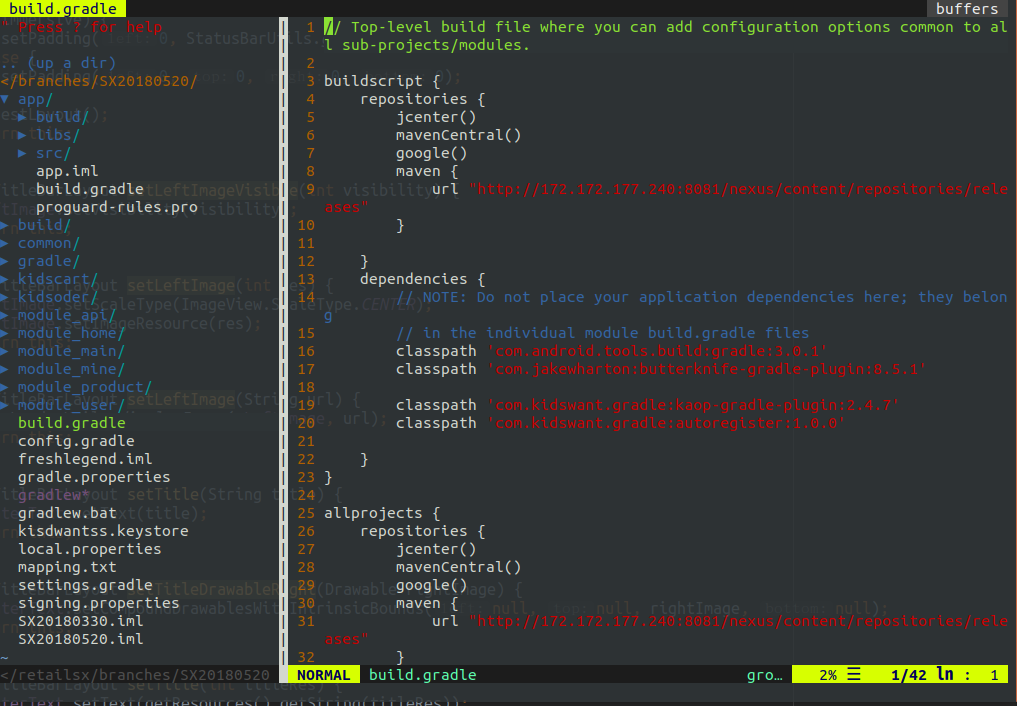
Task: Open local.properties file
Action: [x=90, y=549]
